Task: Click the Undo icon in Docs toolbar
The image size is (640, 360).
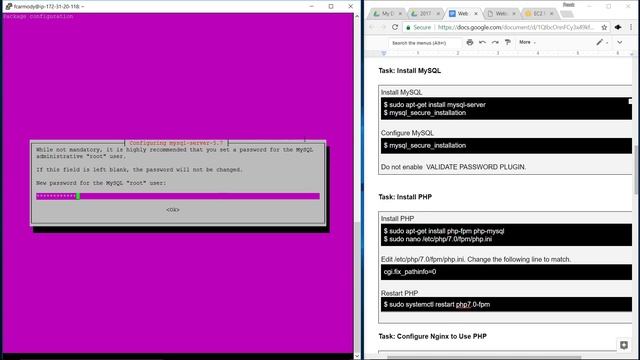Action: coord(482,42)
